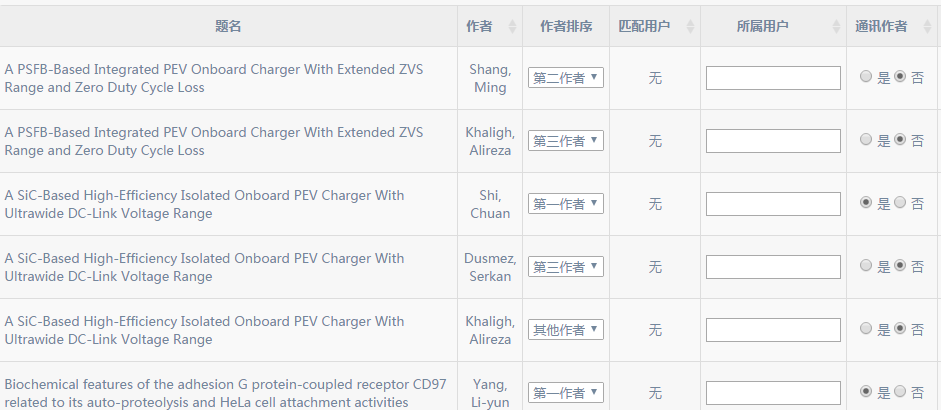Expand 其他作者 dropdown in Khaligh row

565,330
